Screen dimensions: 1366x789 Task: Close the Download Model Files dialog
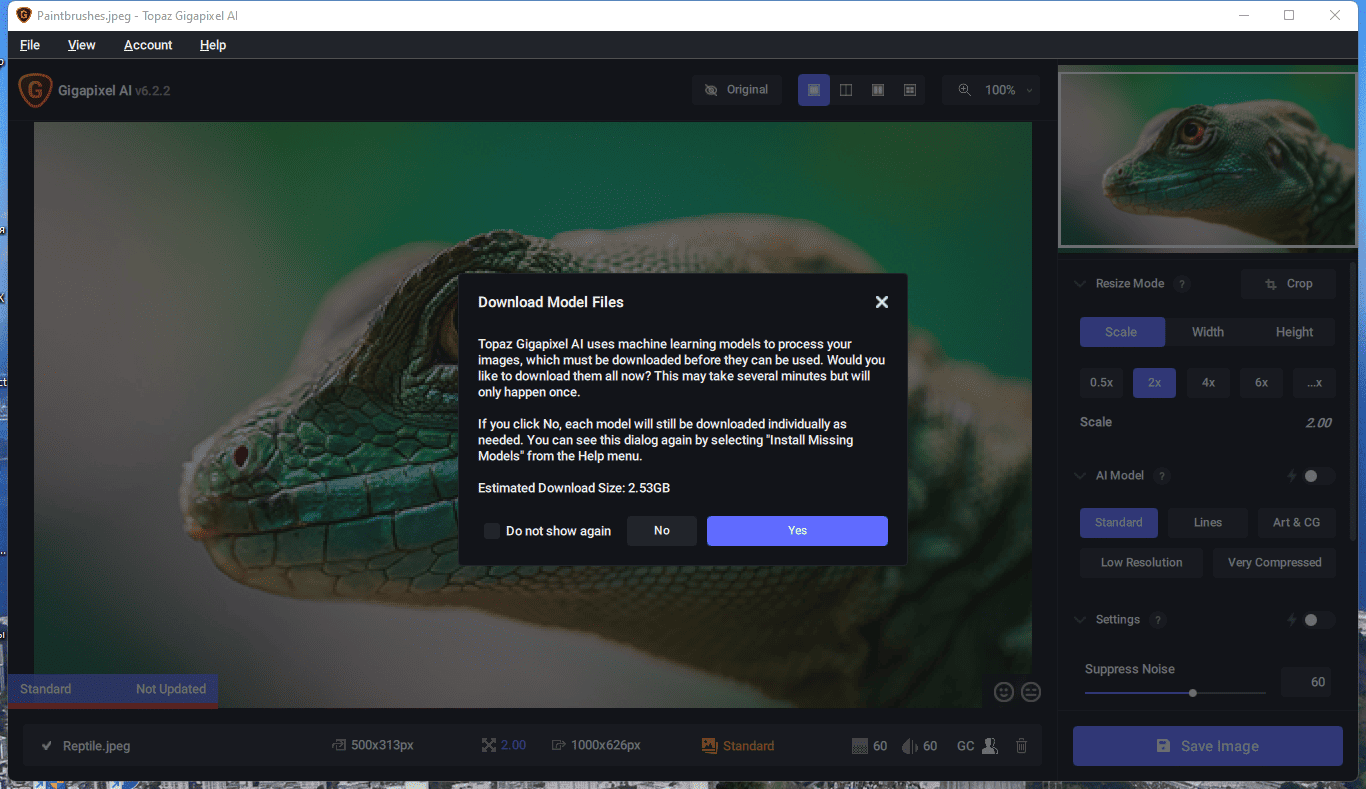click(x=882, y=302)
